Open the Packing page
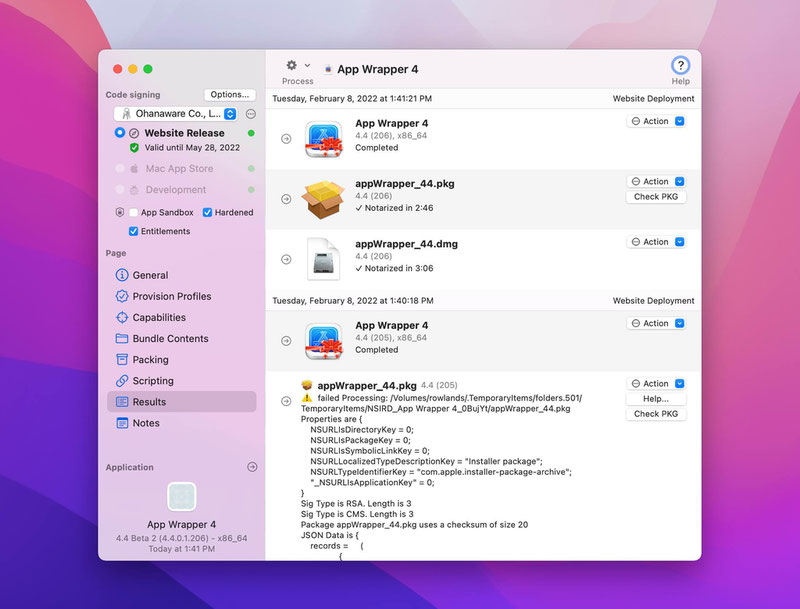This screenshot has height=609, width=800. pos(182,360)
